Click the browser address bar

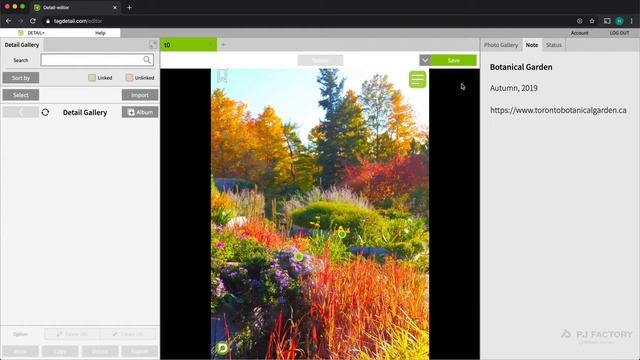point(306,21)
